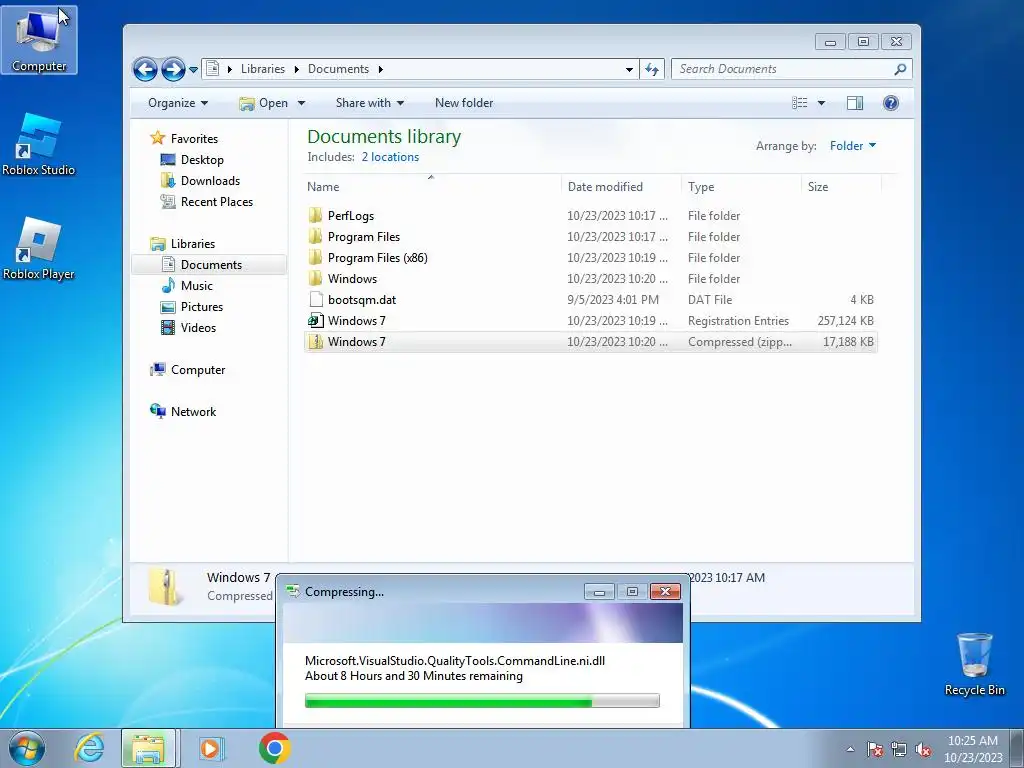Screen dimensions: 1024x768
Task: Click the search magnifier icon
Action: click(900, 69)
